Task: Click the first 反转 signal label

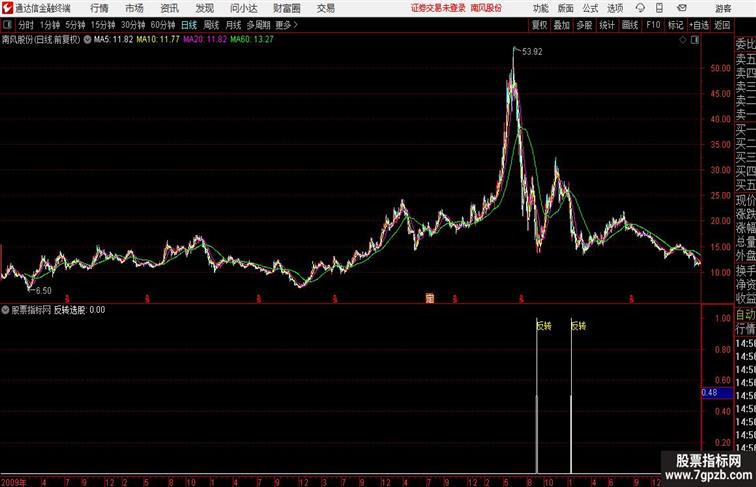Action: 544,326
